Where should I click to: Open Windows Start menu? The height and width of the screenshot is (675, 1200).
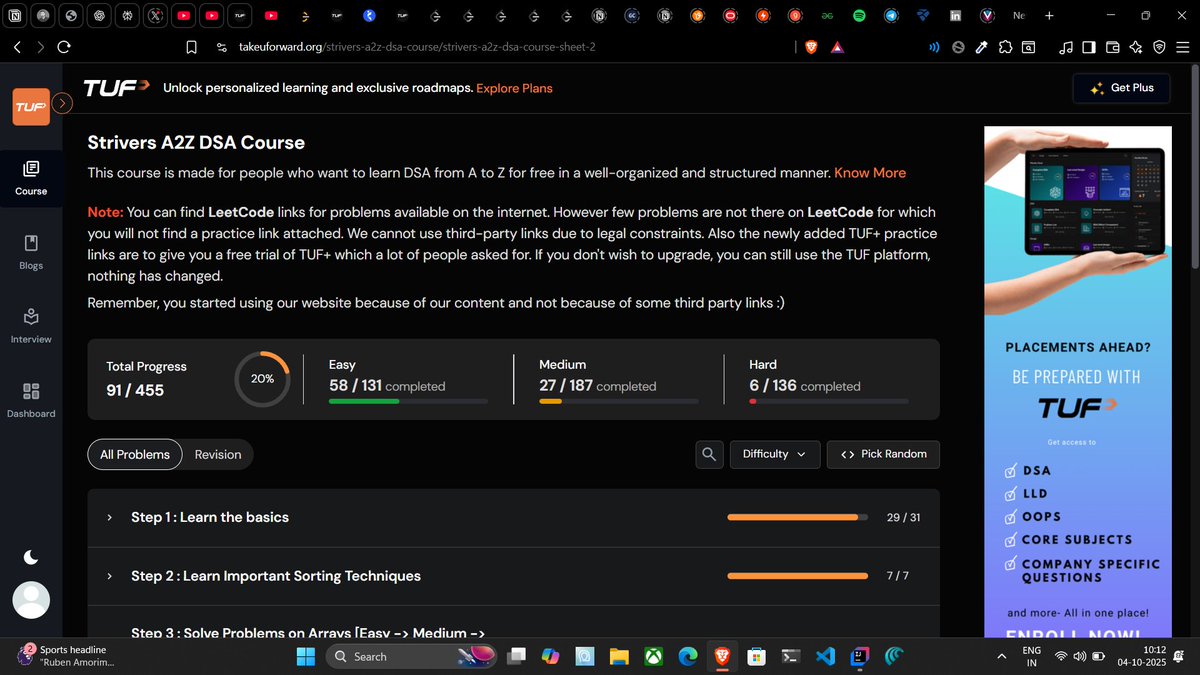305,656
